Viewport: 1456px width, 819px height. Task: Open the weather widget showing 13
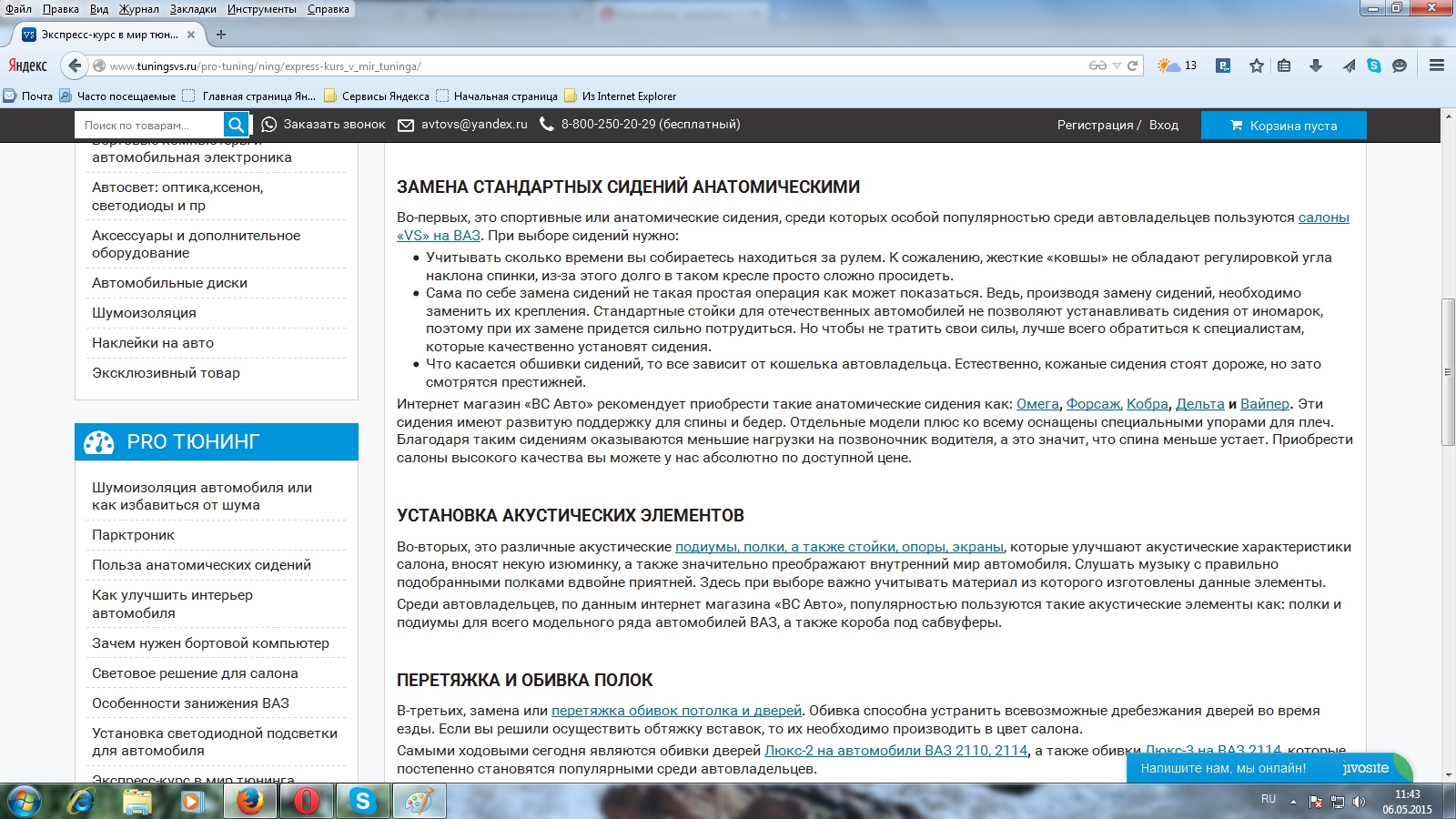point(1177,66)
